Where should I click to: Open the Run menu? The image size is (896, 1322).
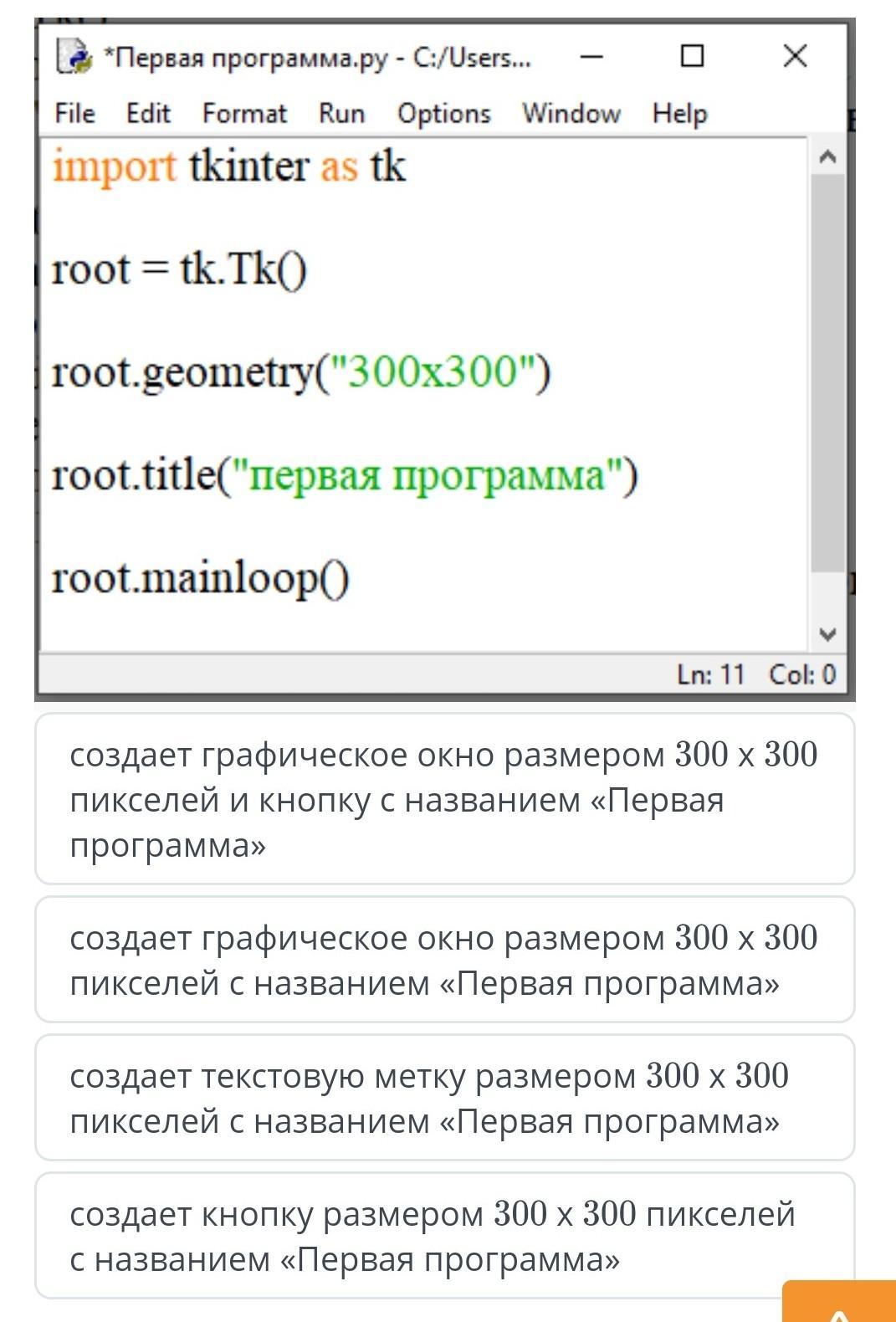[x=341, y=113]
